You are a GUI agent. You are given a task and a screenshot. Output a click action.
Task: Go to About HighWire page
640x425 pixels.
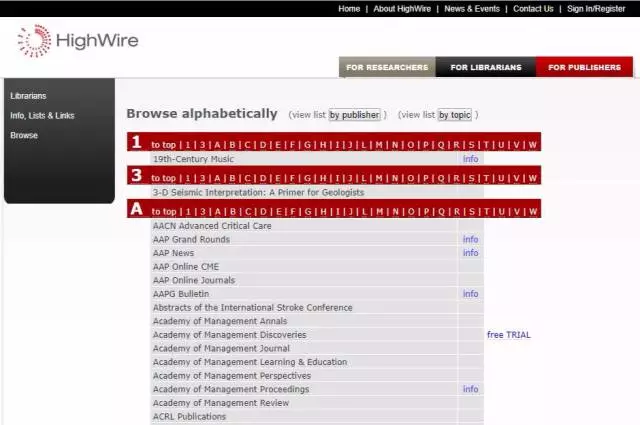coord(402,9)
